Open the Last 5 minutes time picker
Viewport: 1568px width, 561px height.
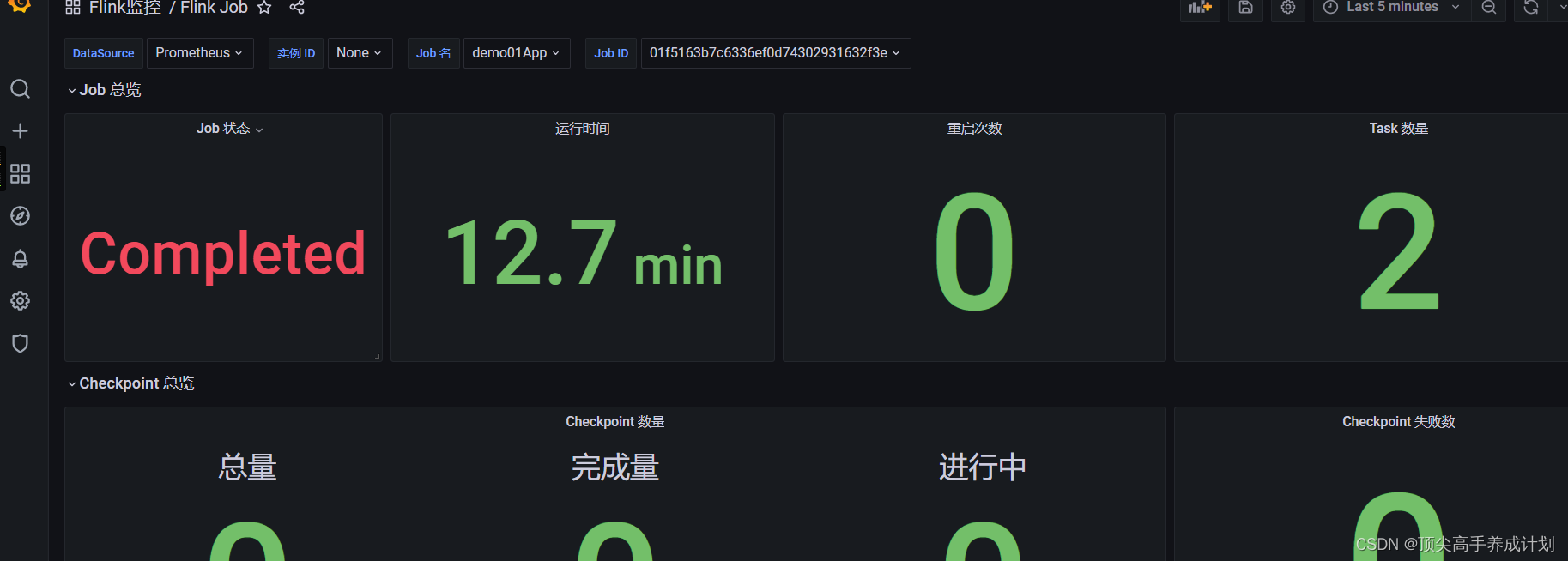pyautogui.click(x=1391, y=8)
